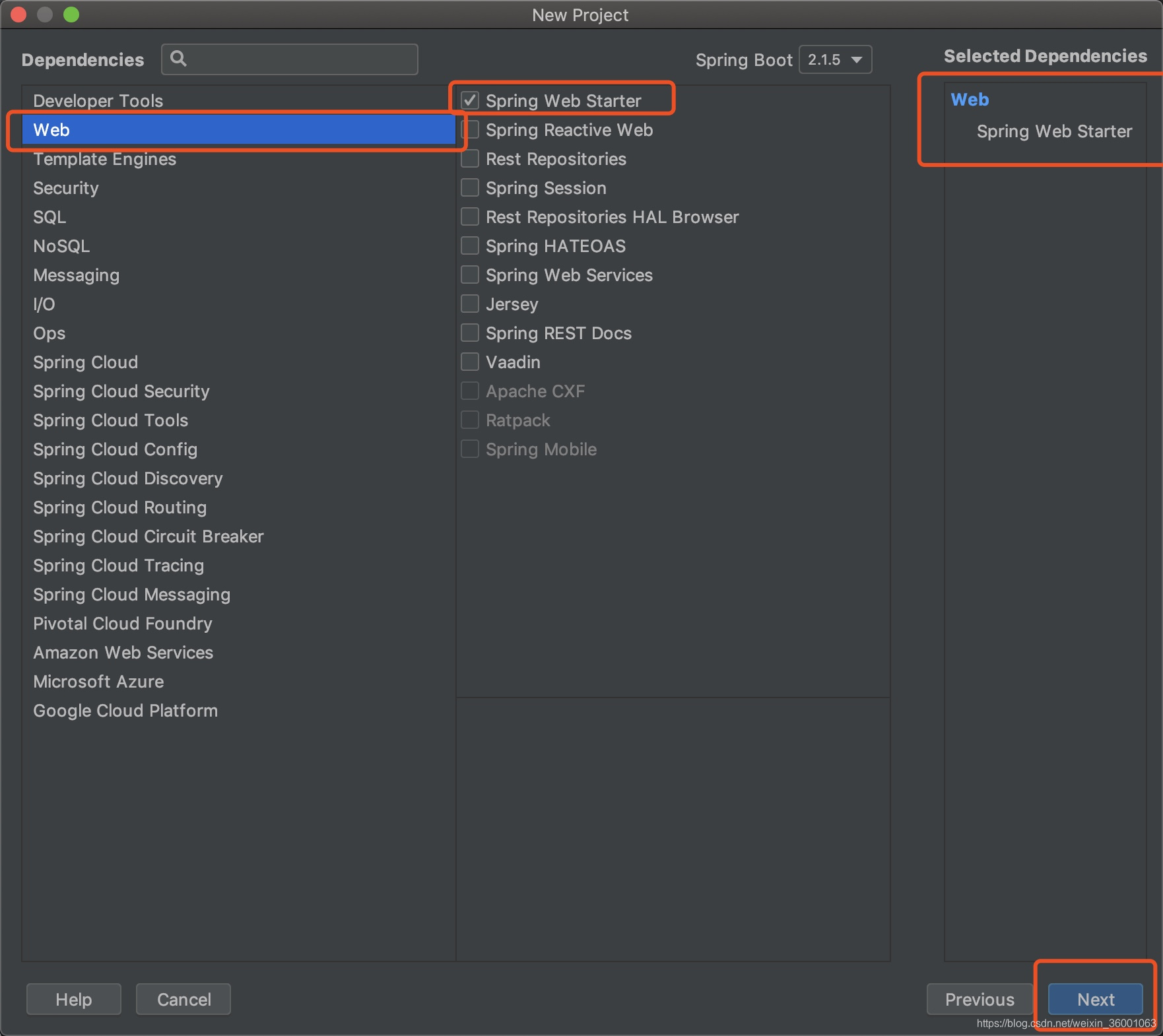Close the New Project window
Image resolution: width=1163 pixels, height=1036 pixels.
(18, 15)
